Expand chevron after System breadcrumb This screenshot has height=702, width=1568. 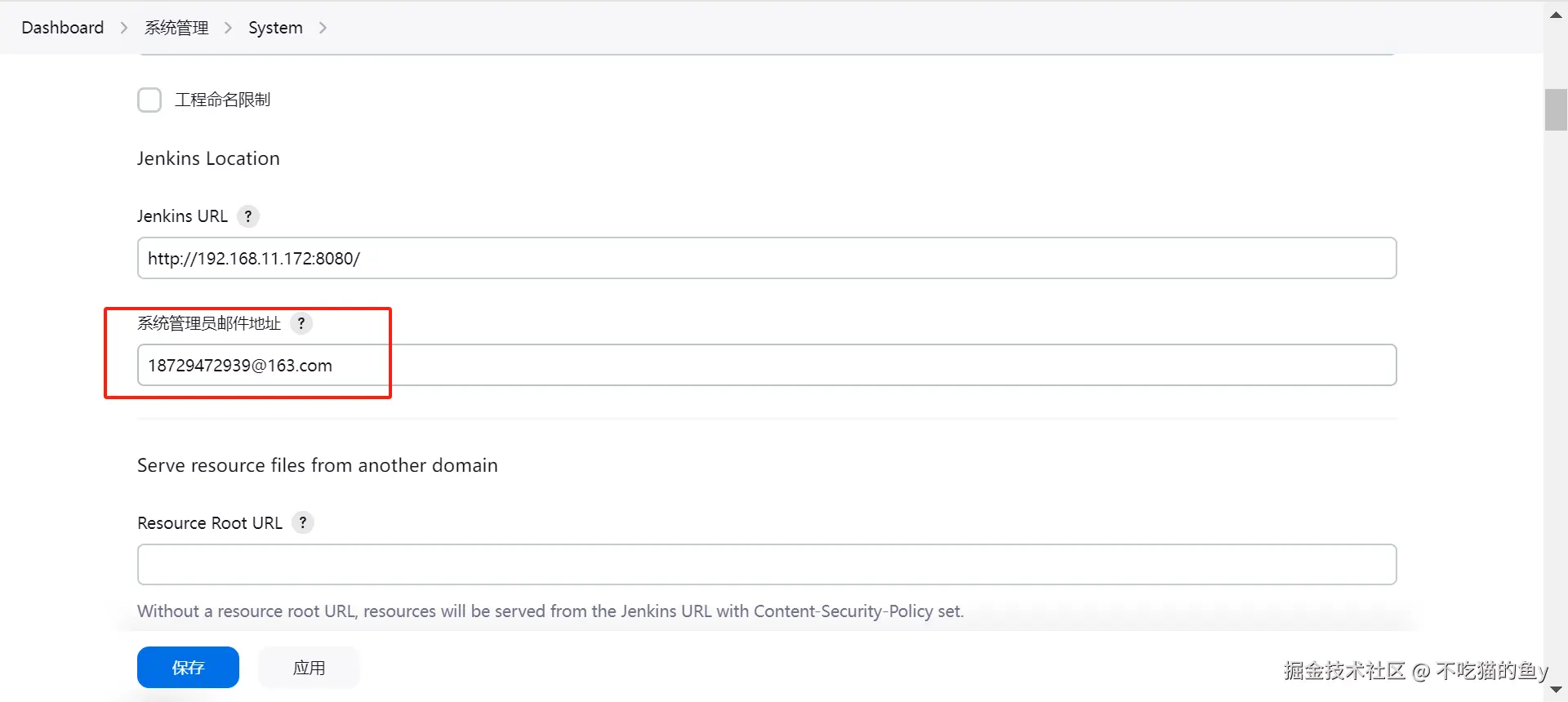pyautogui.click(x=323, y=28)
